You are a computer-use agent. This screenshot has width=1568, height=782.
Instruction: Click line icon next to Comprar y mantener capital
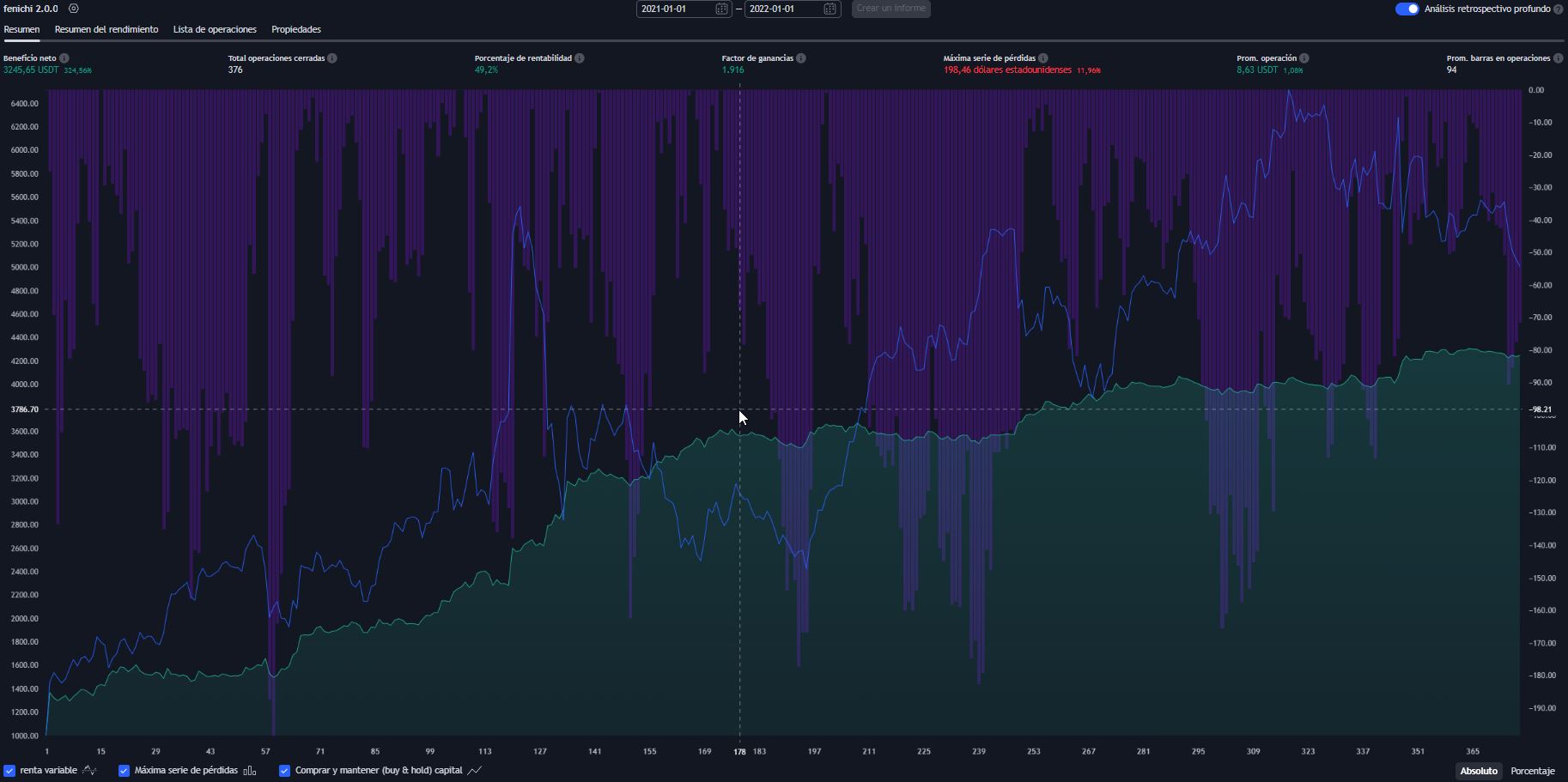pyautogui.click(x=475, y=771)
